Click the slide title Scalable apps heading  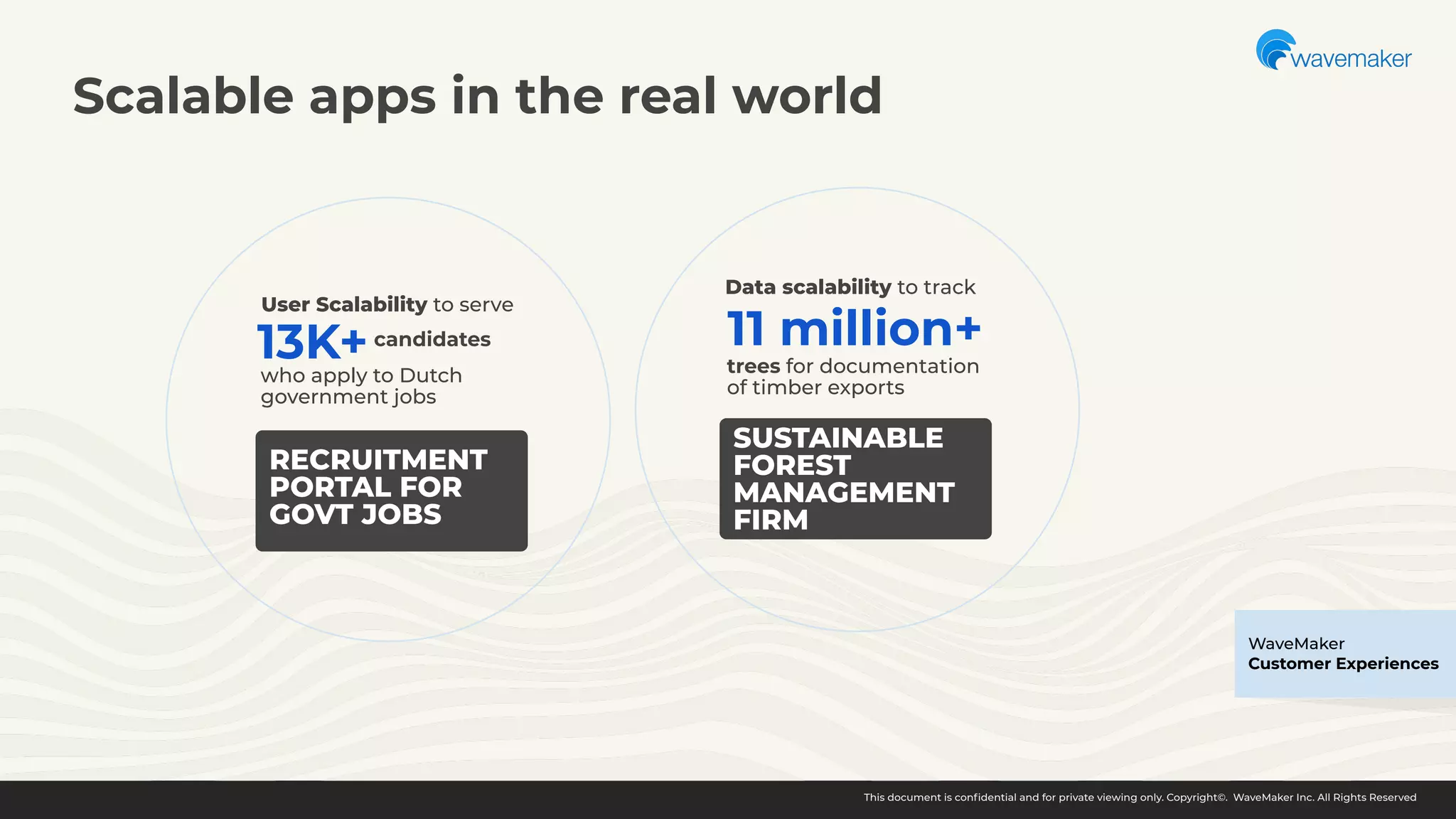click(x=477, y=96)
